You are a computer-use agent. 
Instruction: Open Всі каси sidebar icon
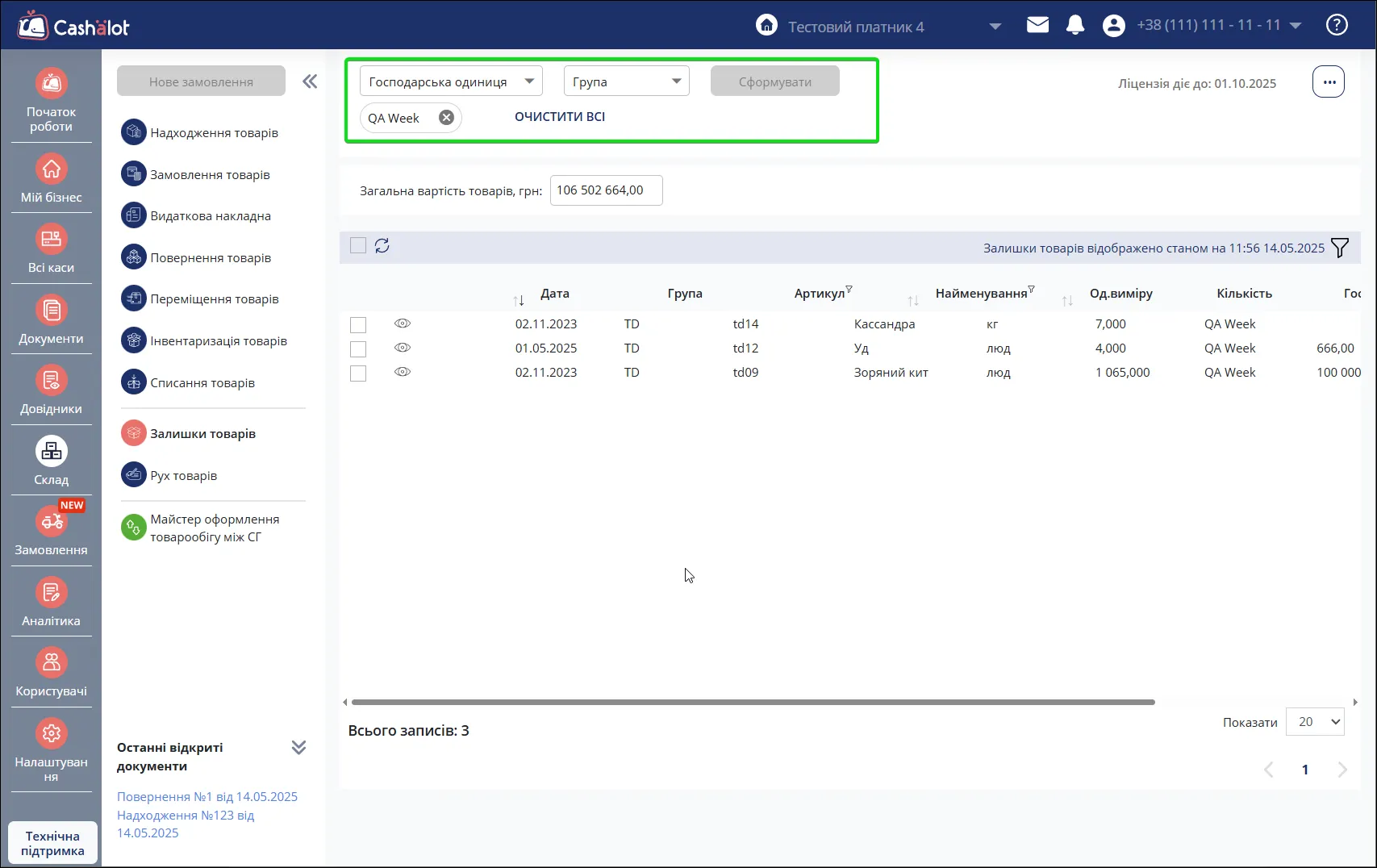(x=51, y=240)
